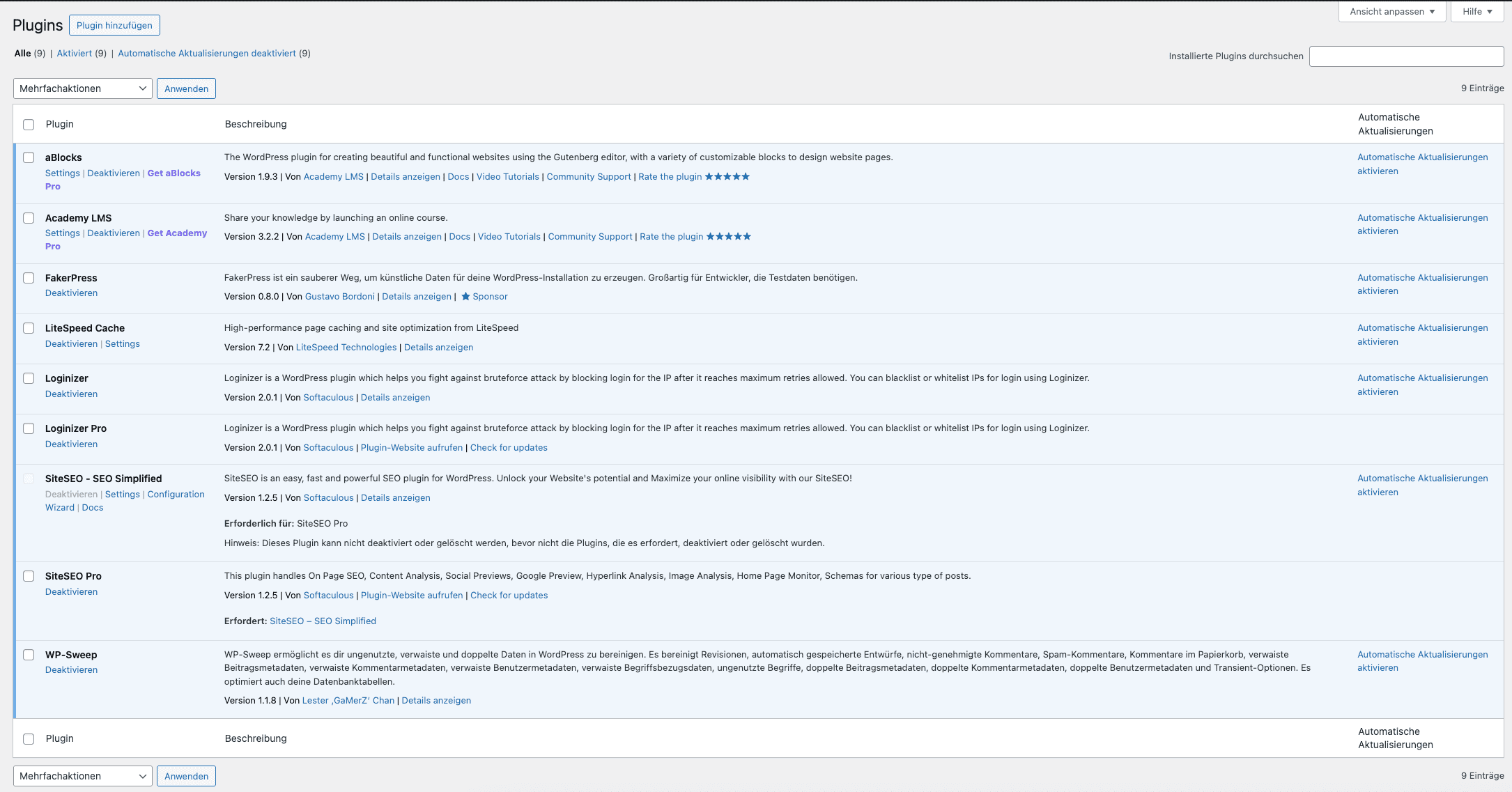Screen dimensions: 1512x792
Task: Click Check for updates in SiteSEO Pro row
Action: (509, 595)
